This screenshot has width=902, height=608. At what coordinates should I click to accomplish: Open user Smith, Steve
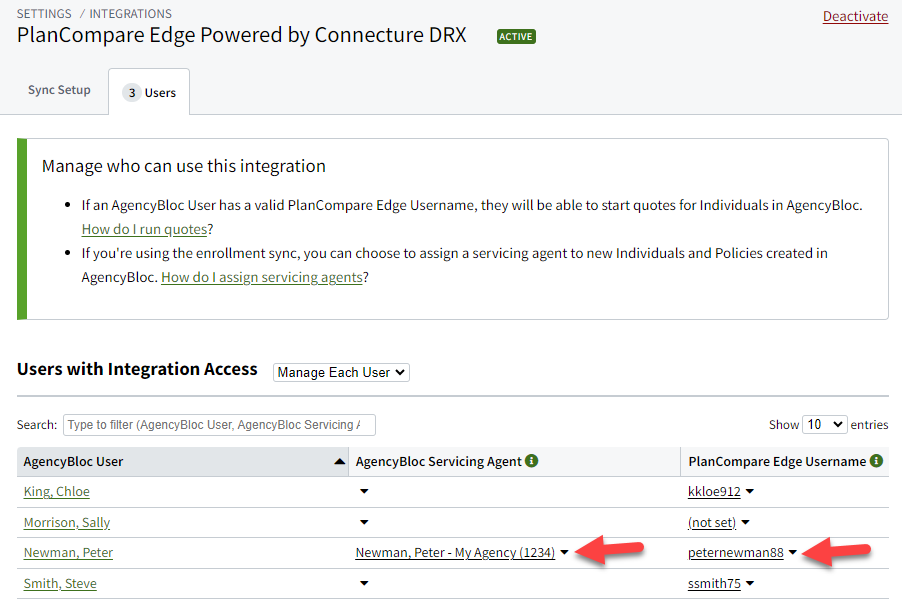60,583
